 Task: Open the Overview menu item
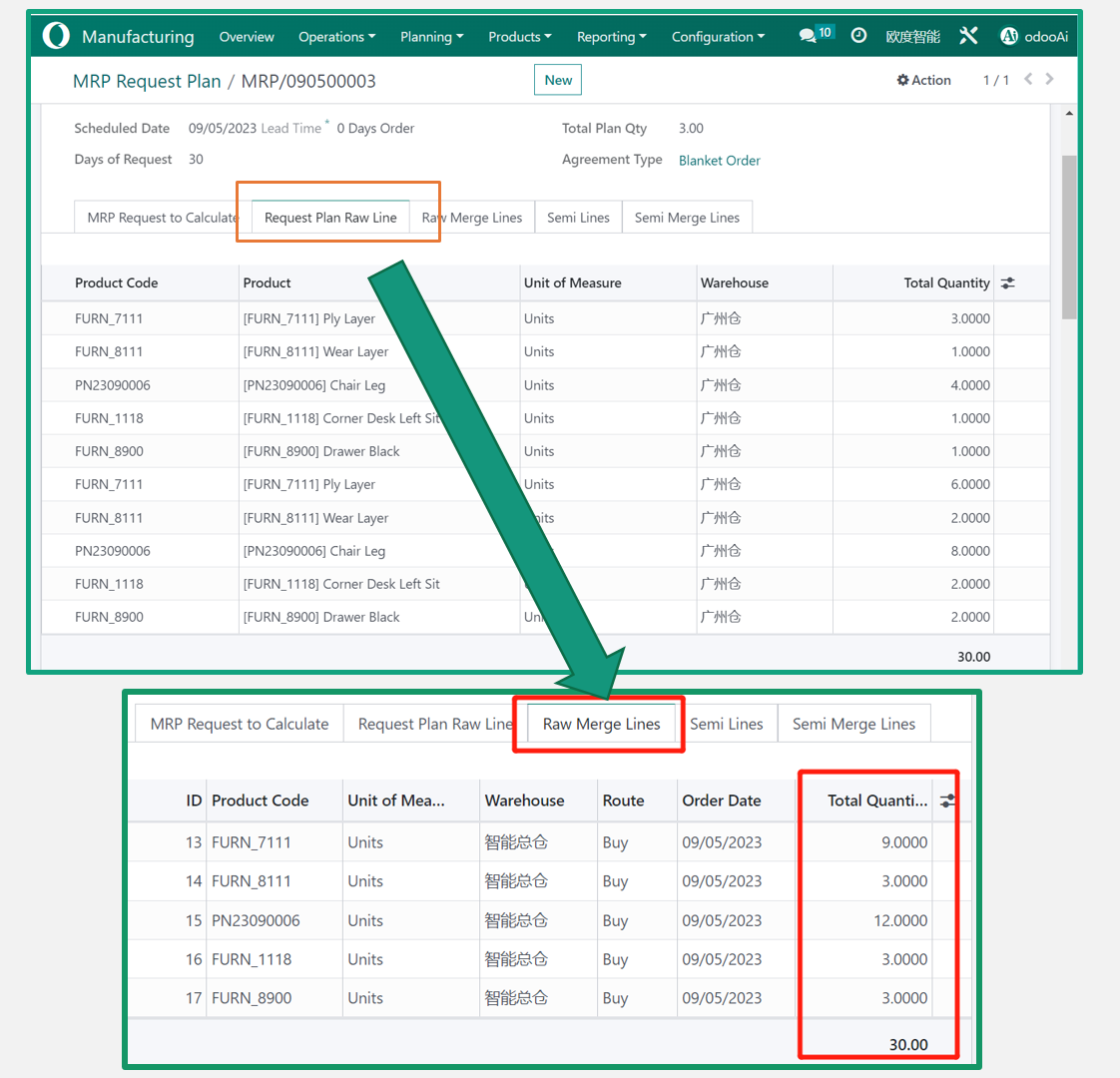[247, 37]
